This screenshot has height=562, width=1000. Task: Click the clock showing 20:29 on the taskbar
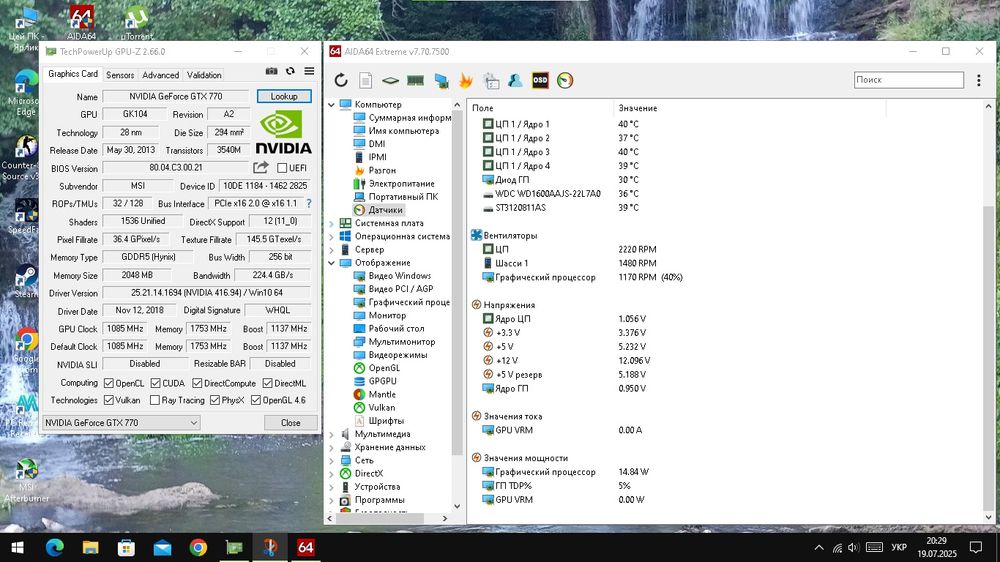936,541
